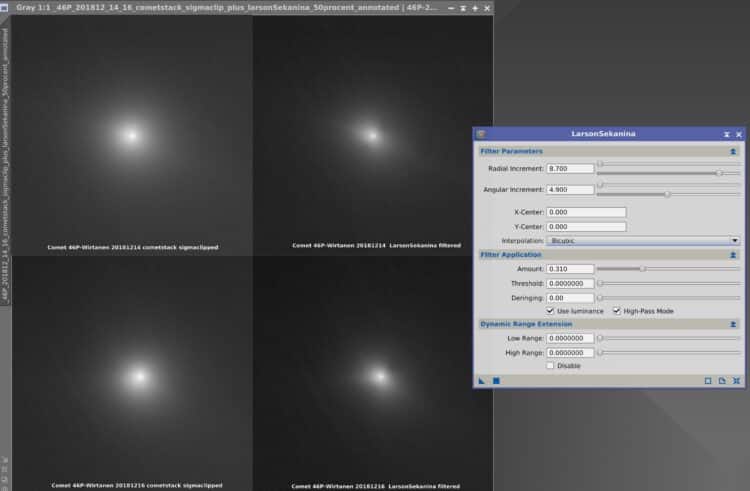Collapse the Filter Parameters section

733,152
